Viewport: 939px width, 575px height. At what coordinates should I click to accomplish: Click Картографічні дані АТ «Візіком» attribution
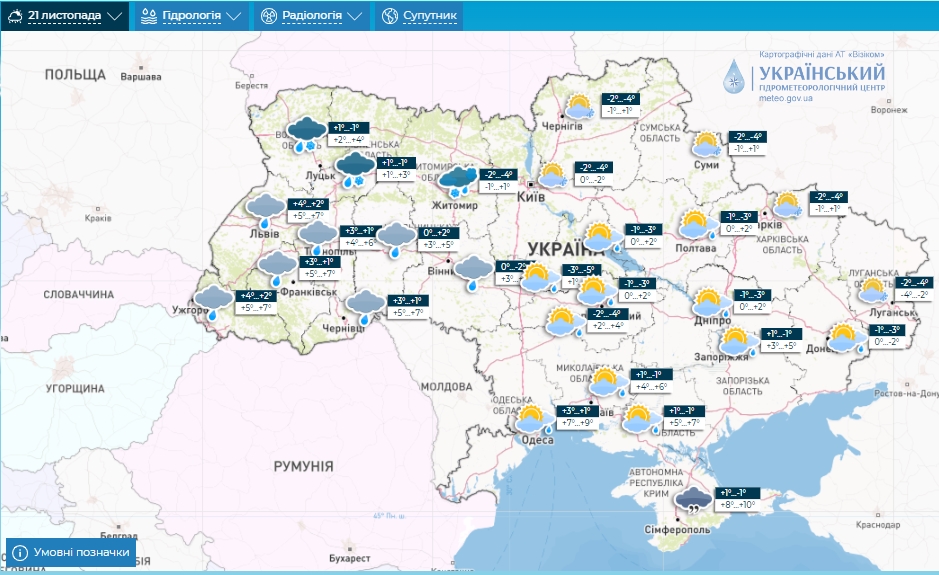pos(822,55)
